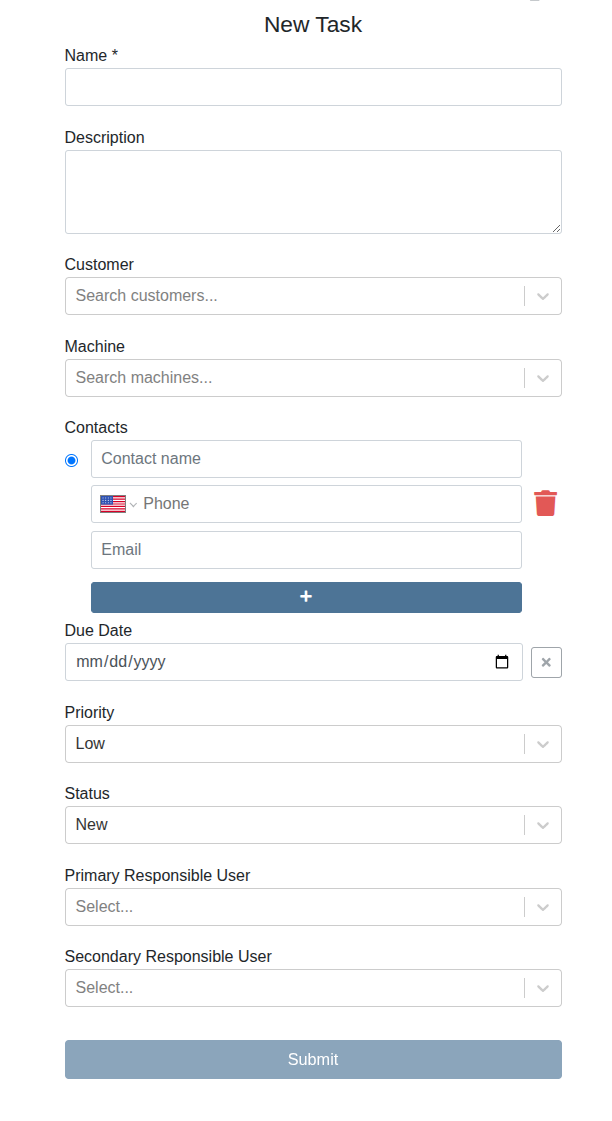Open Primary Responsible User dropdown
612x1121 pixels.
point(313,907)
